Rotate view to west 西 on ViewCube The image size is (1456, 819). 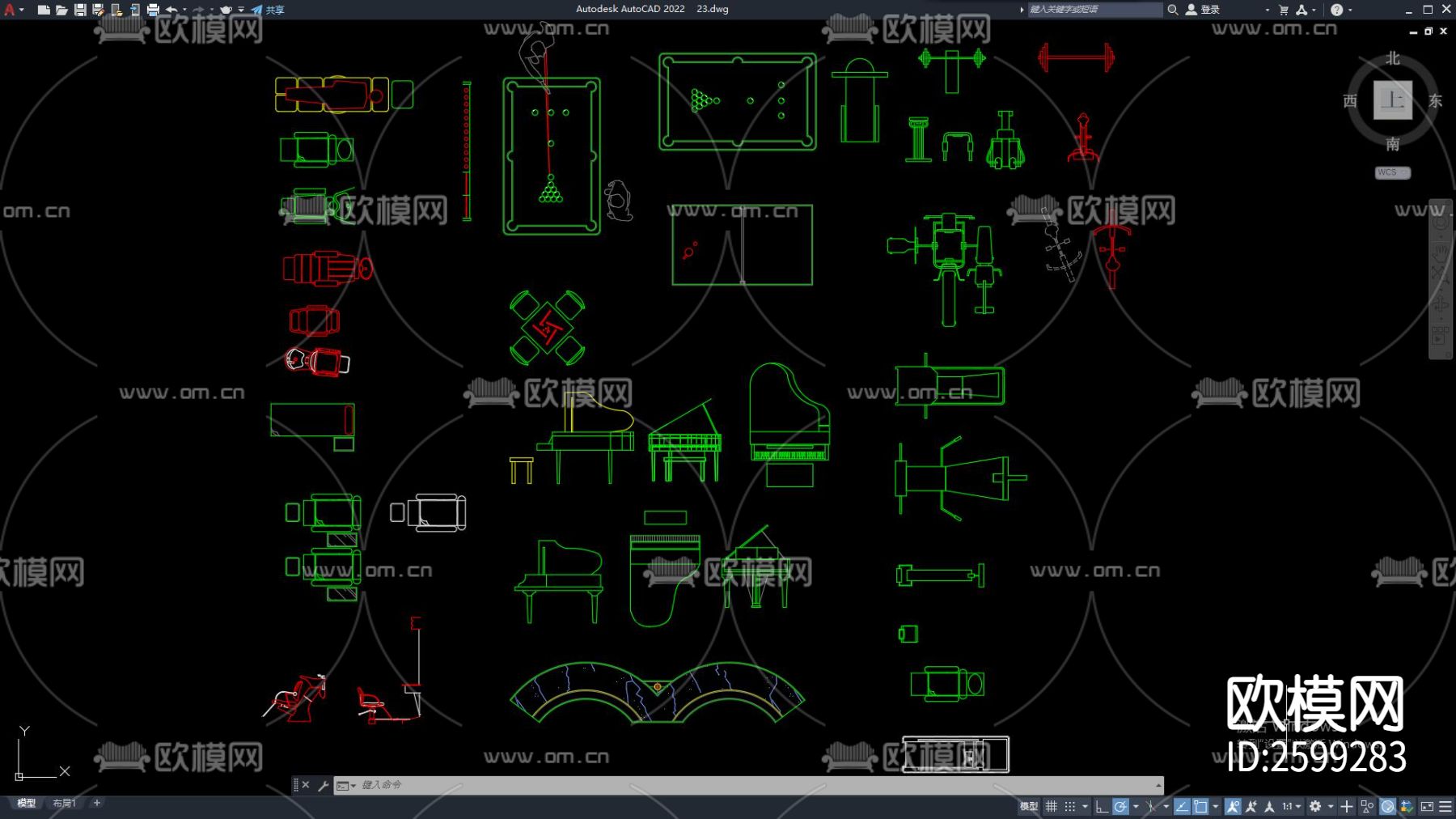pos(1349,100)
